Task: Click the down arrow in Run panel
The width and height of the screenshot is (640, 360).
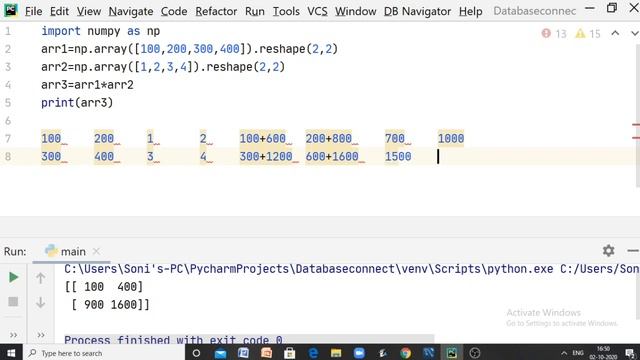Action: 40,302
